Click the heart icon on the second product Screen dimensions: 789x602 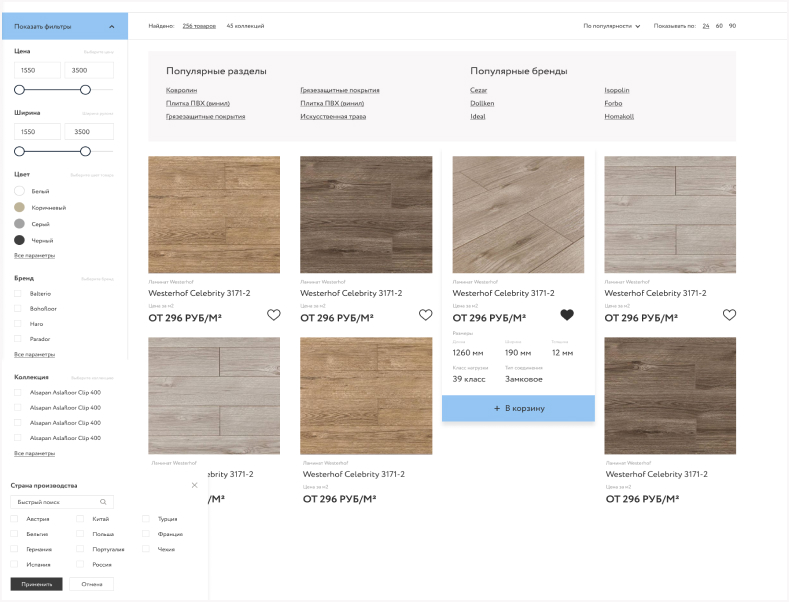point(425,315)
